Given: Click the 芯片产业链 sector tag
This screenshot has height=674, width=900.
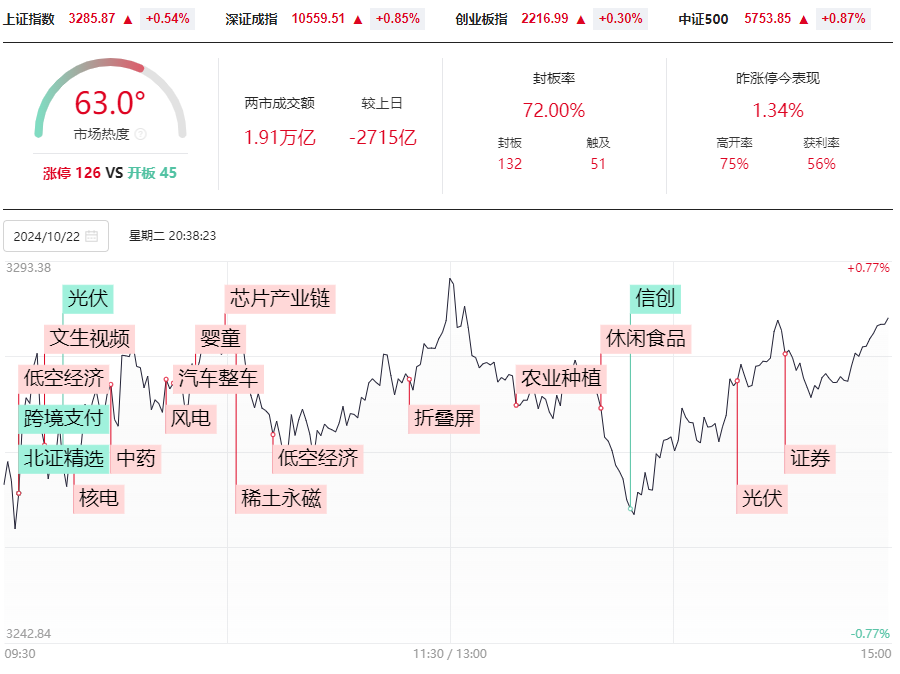Looking at the screenshot, I should pyautogui.click(x=280, y=299).
